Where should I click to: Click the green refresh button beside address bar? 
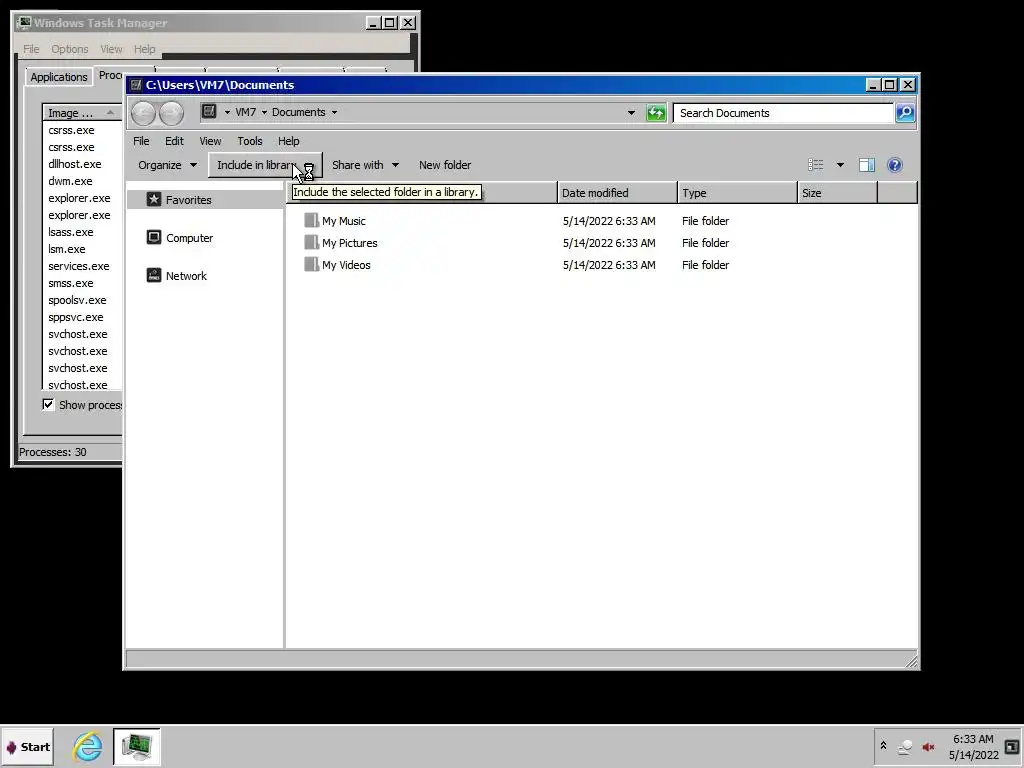[x=656, y=113]
